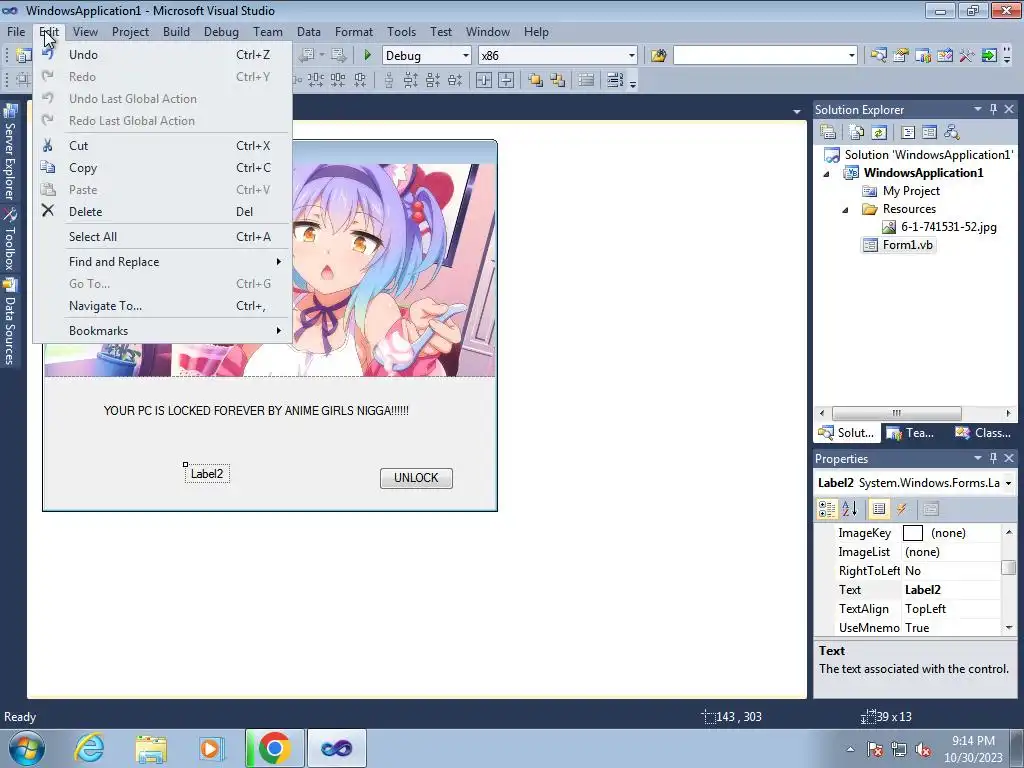
Task: Collapse the Resources folder node
Action: coord(845,210)
